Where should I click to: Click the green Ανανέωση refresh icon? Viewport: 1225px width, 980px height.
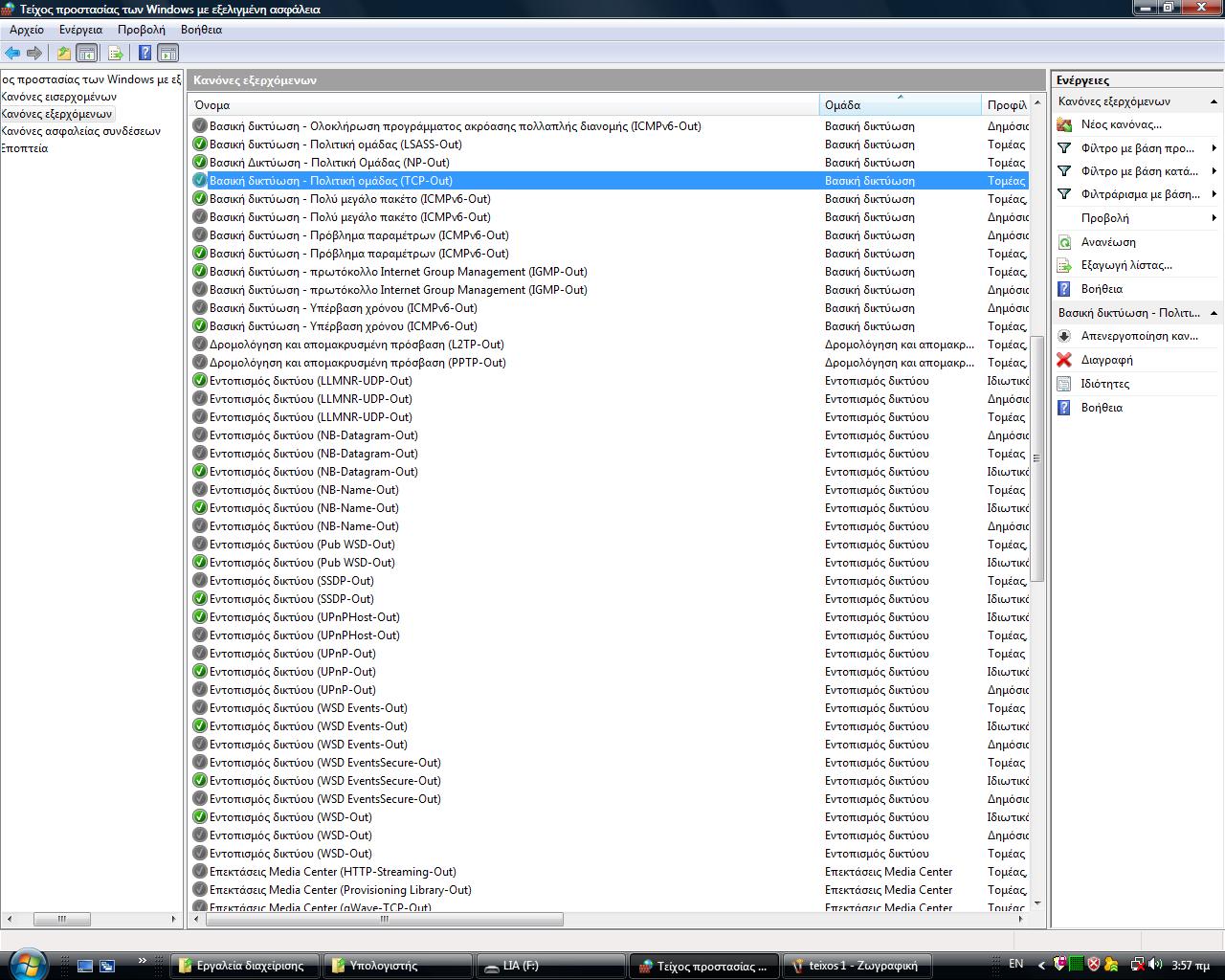(1064, 242)
